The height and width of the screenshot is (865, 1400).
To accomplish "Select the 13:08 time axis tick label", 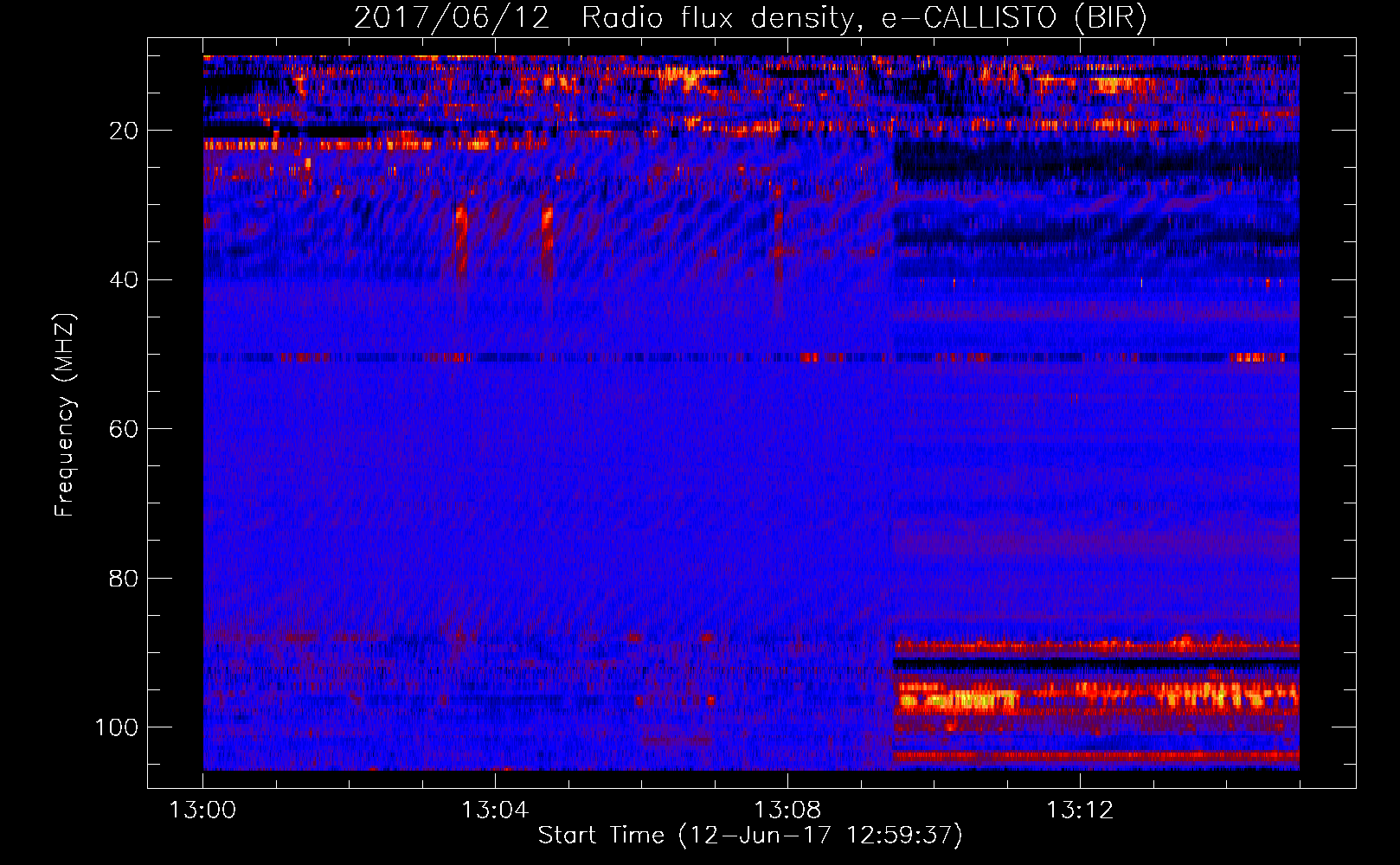I will point(787,811).
